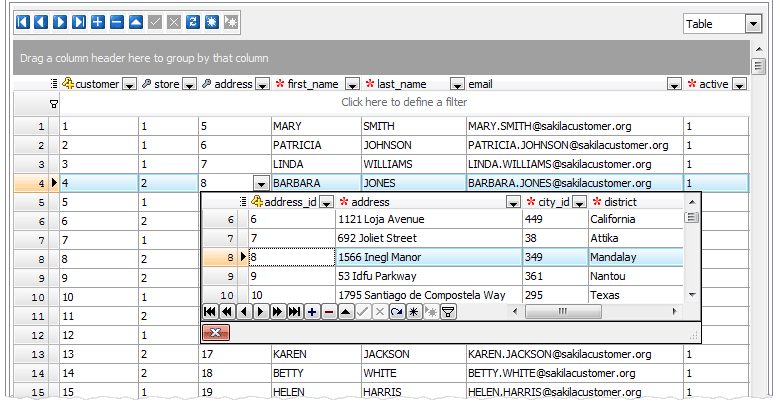Go to first record in top navigator
The image size is (780, 404).
[x=22, y=21]
